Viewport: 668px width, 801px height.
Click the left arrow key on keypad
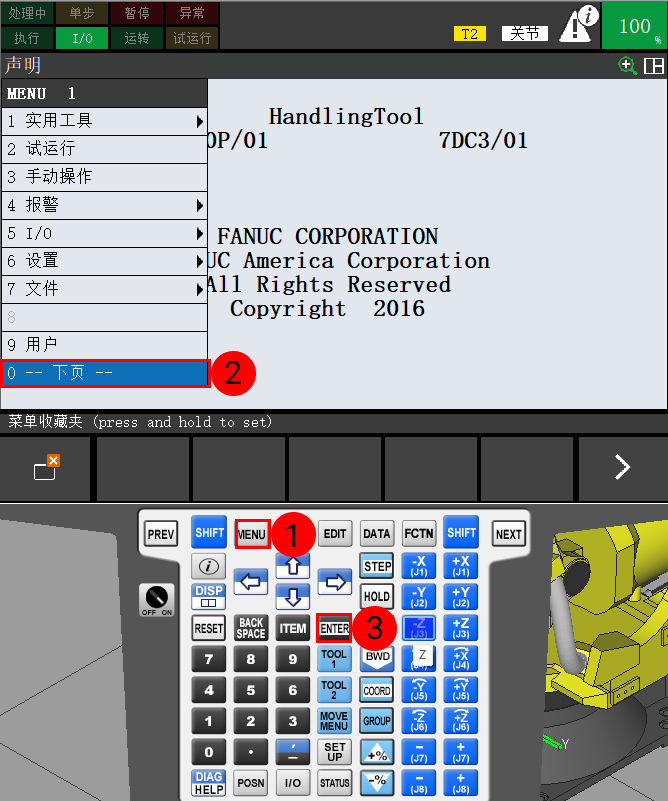pyautogui.click(x=251, y=581)
